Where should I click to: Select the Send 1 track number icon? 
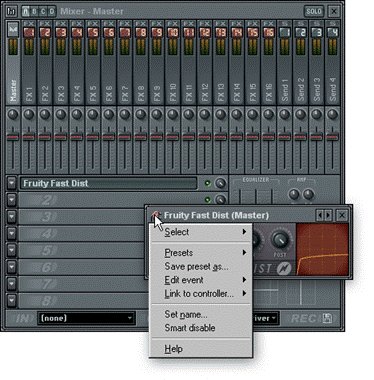pyautogui.click(x=285, y=32)
